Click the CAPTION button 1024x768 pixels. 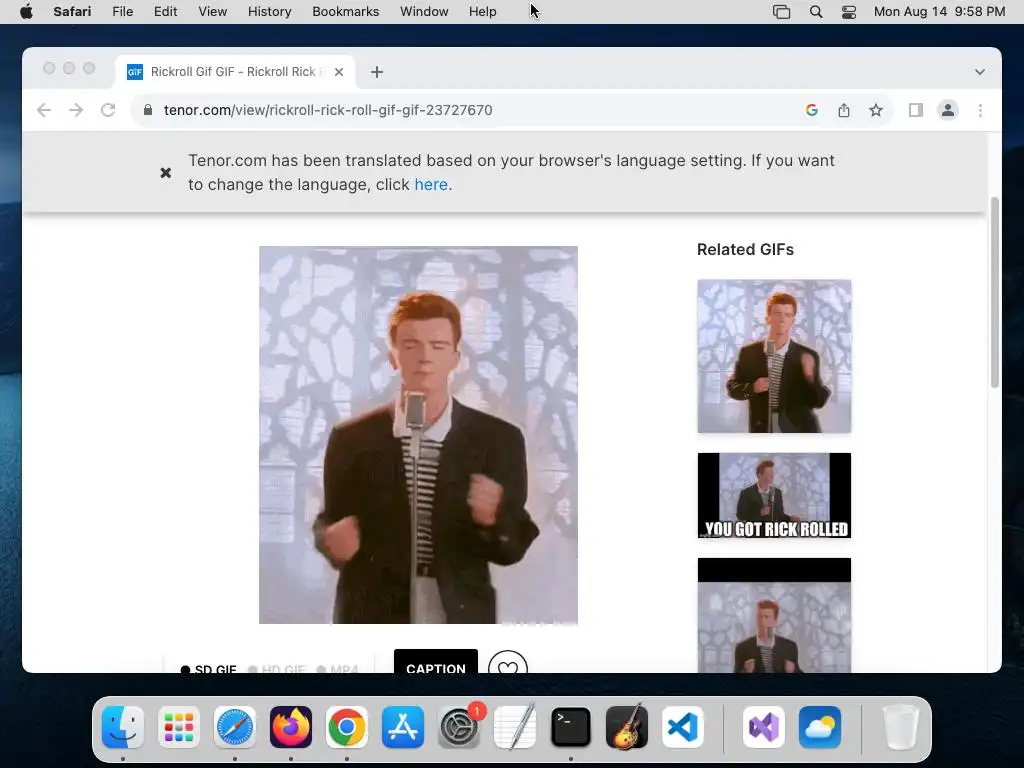click(436, 661)
